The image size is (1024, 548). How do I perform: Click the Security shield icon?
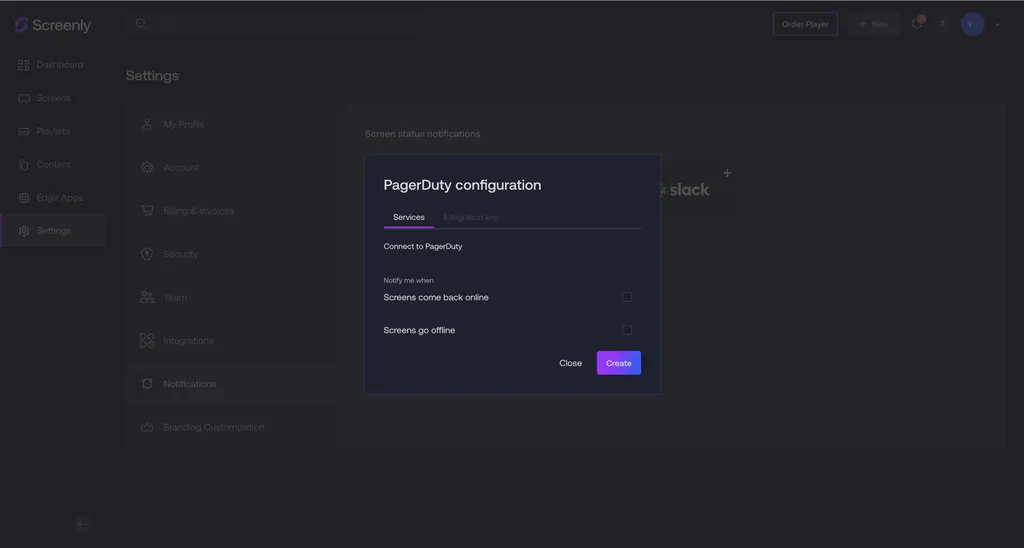(147, 254)
